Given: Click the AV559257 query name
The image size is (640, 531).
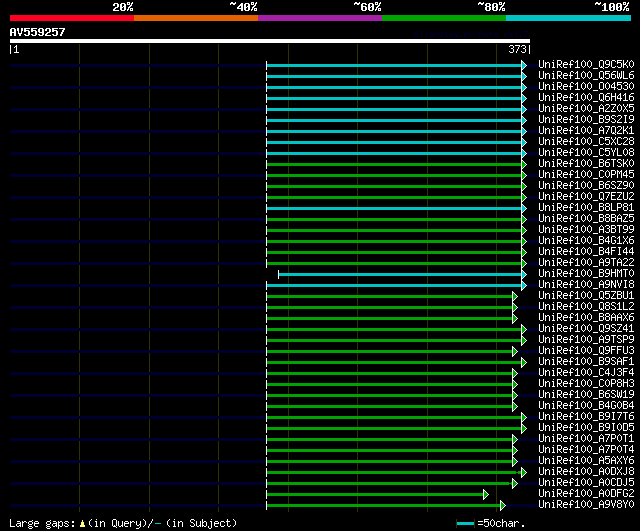Looking at the screenshot, I should (38, 32).
